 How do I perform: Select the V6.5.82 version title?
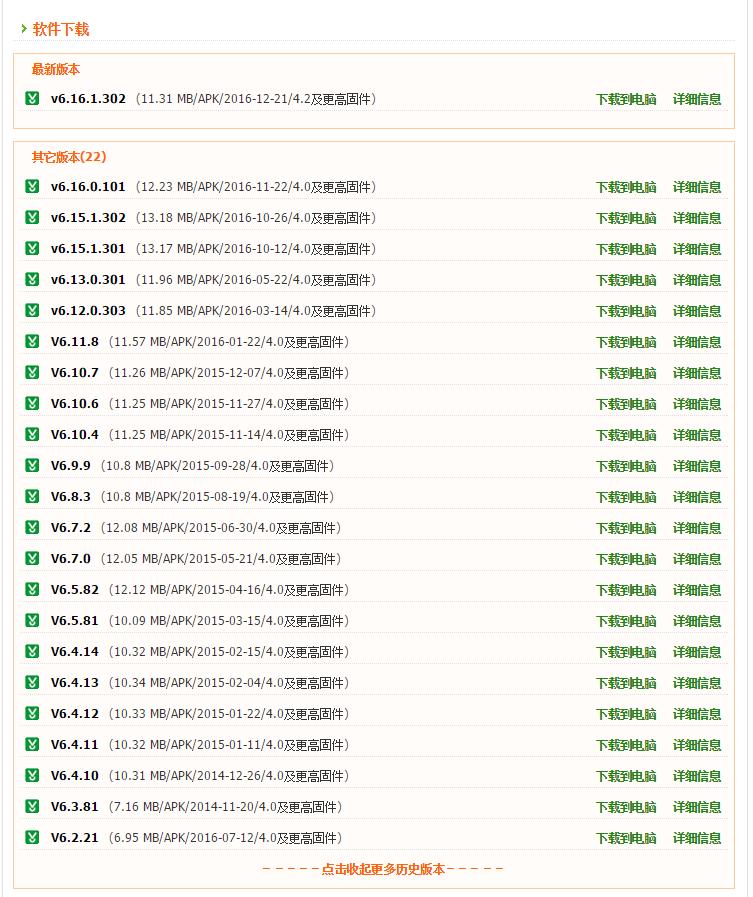(x=75, y=590)
